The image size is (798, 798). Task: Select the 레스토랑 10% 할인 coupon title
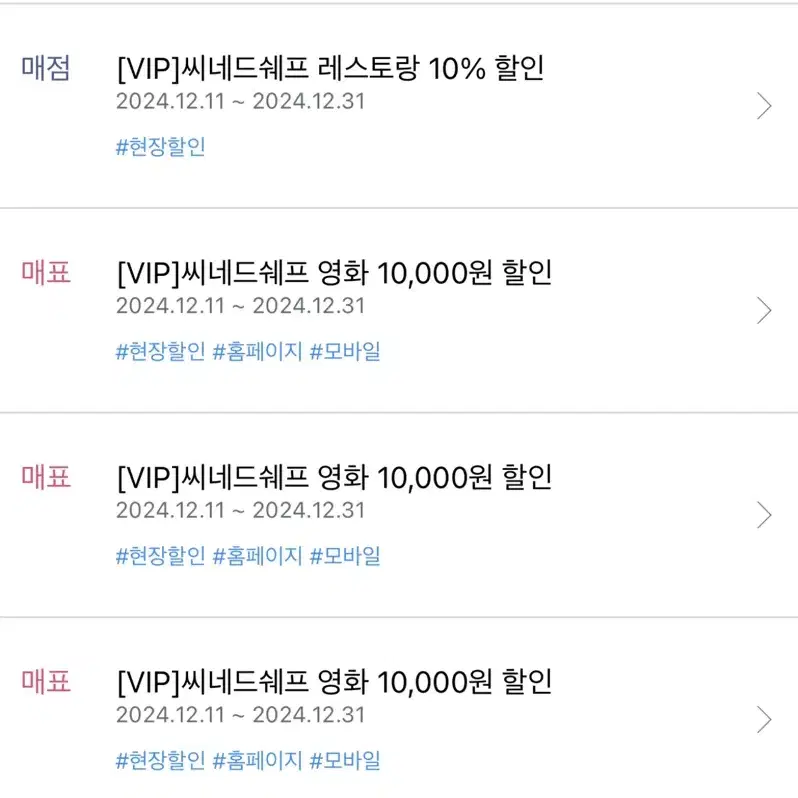pyautogui.click(x=330, y=68)
